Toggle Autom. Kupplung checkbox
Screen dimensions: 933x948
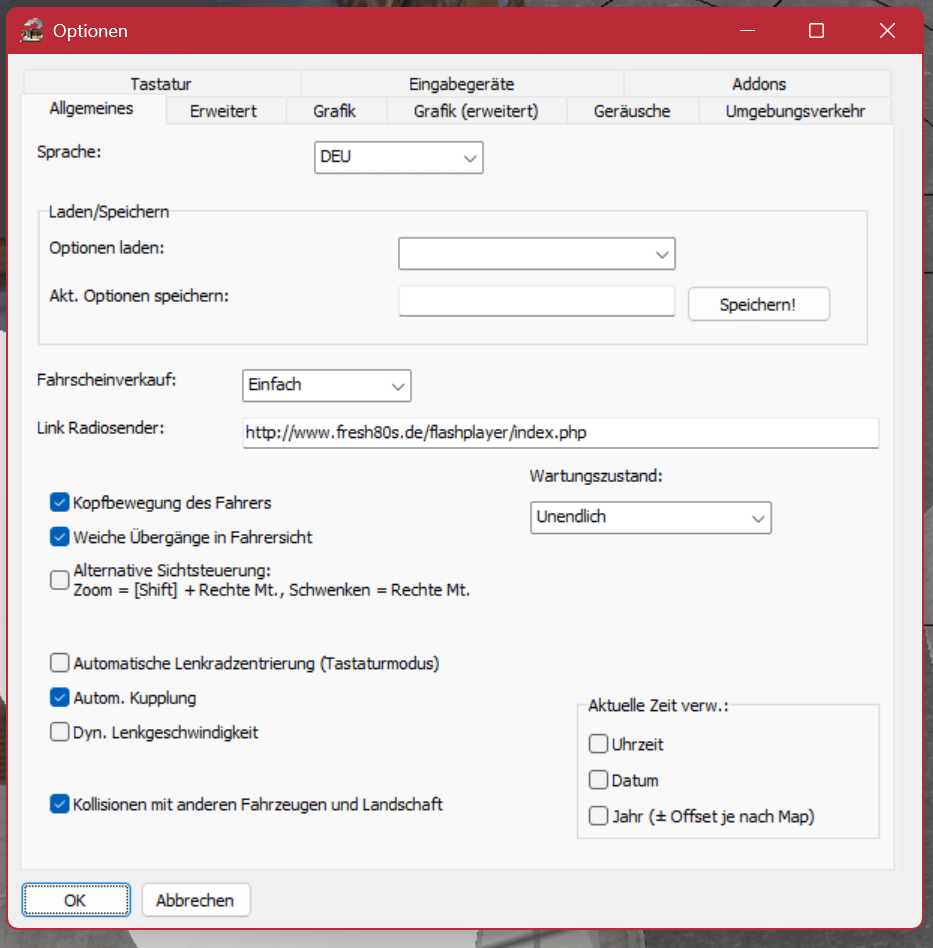click(x=60, y=697)
